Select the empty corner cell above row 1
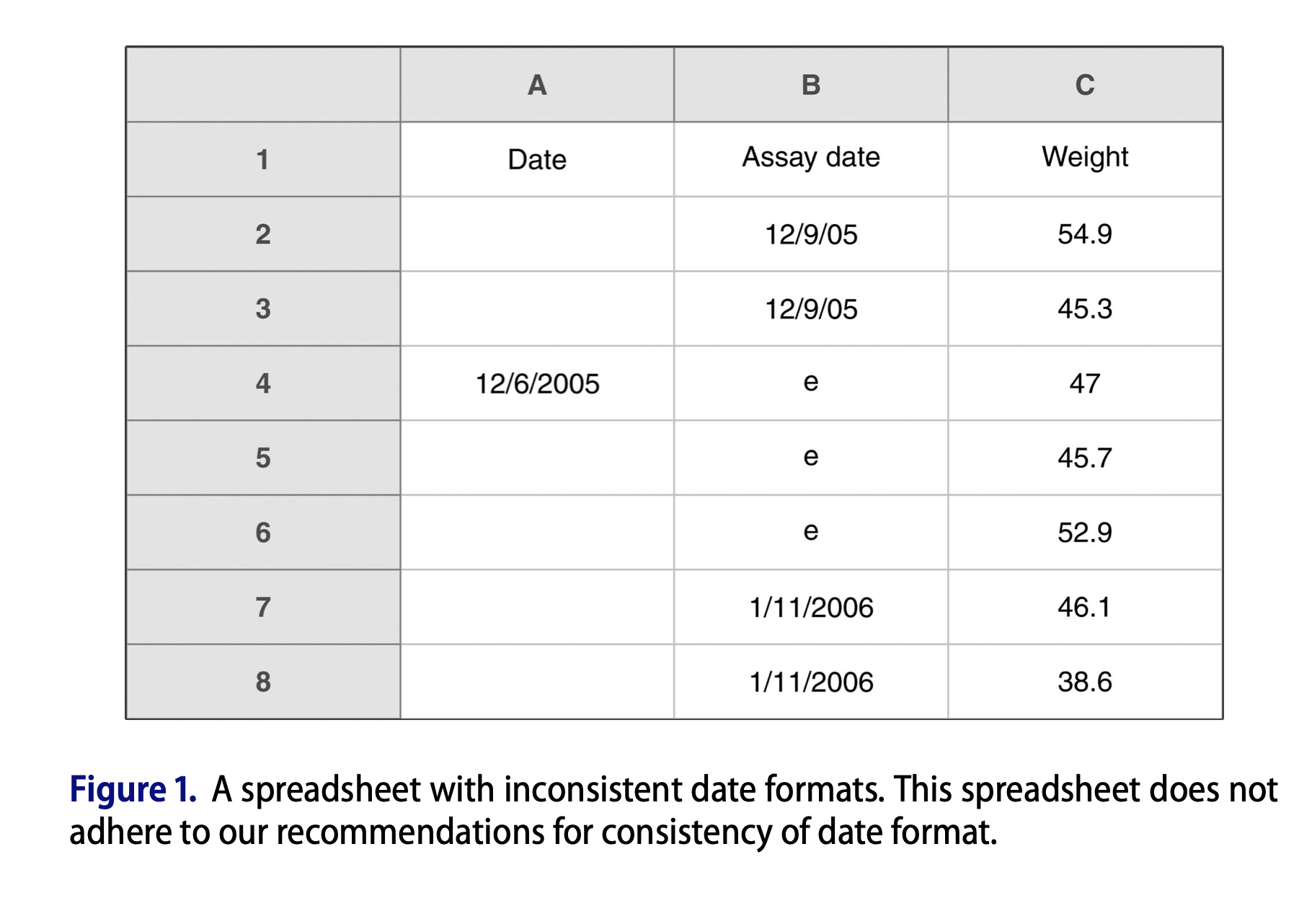 click(263, 85)
